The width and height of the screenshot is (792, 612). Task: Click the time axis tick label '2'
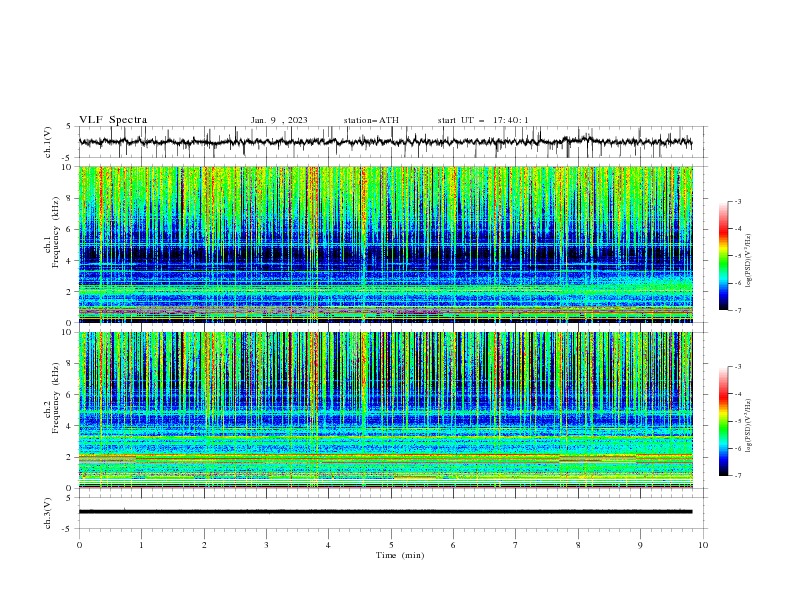click(204, 545)
